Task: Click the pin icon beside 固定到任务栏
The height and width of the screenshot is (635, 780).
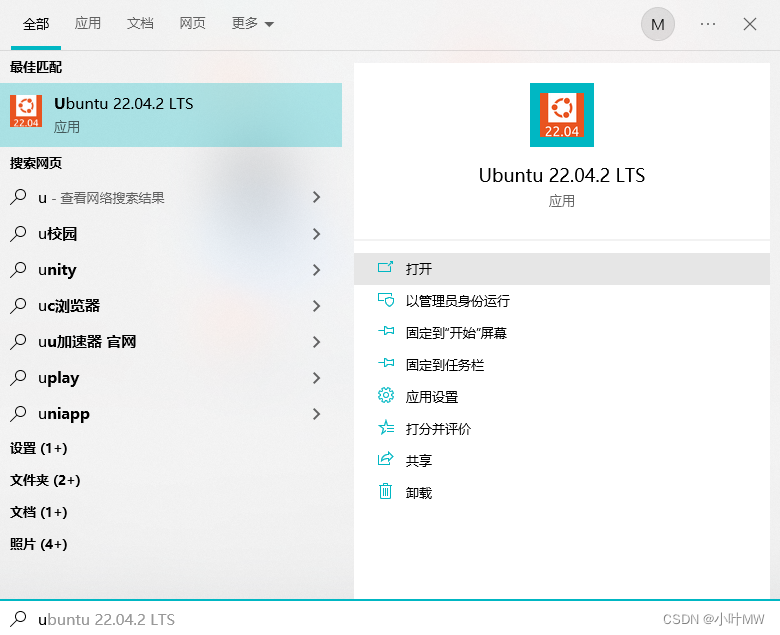Action: [x=386, y=363]
